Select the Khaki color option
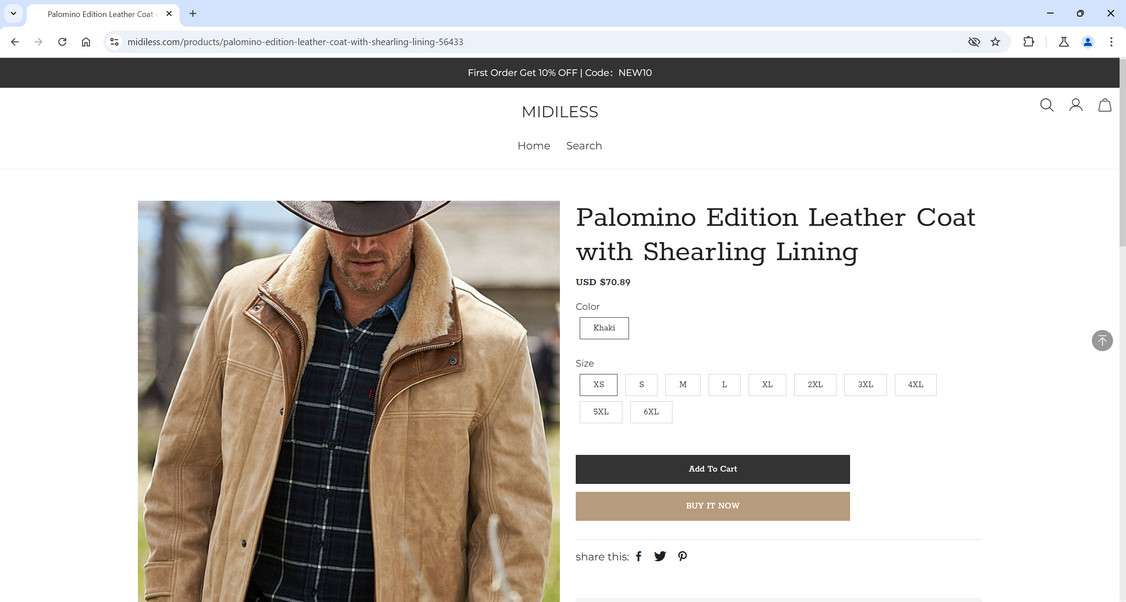This screenshot has width=1126, height=602. pyautogui.click(x=604, y=328)
